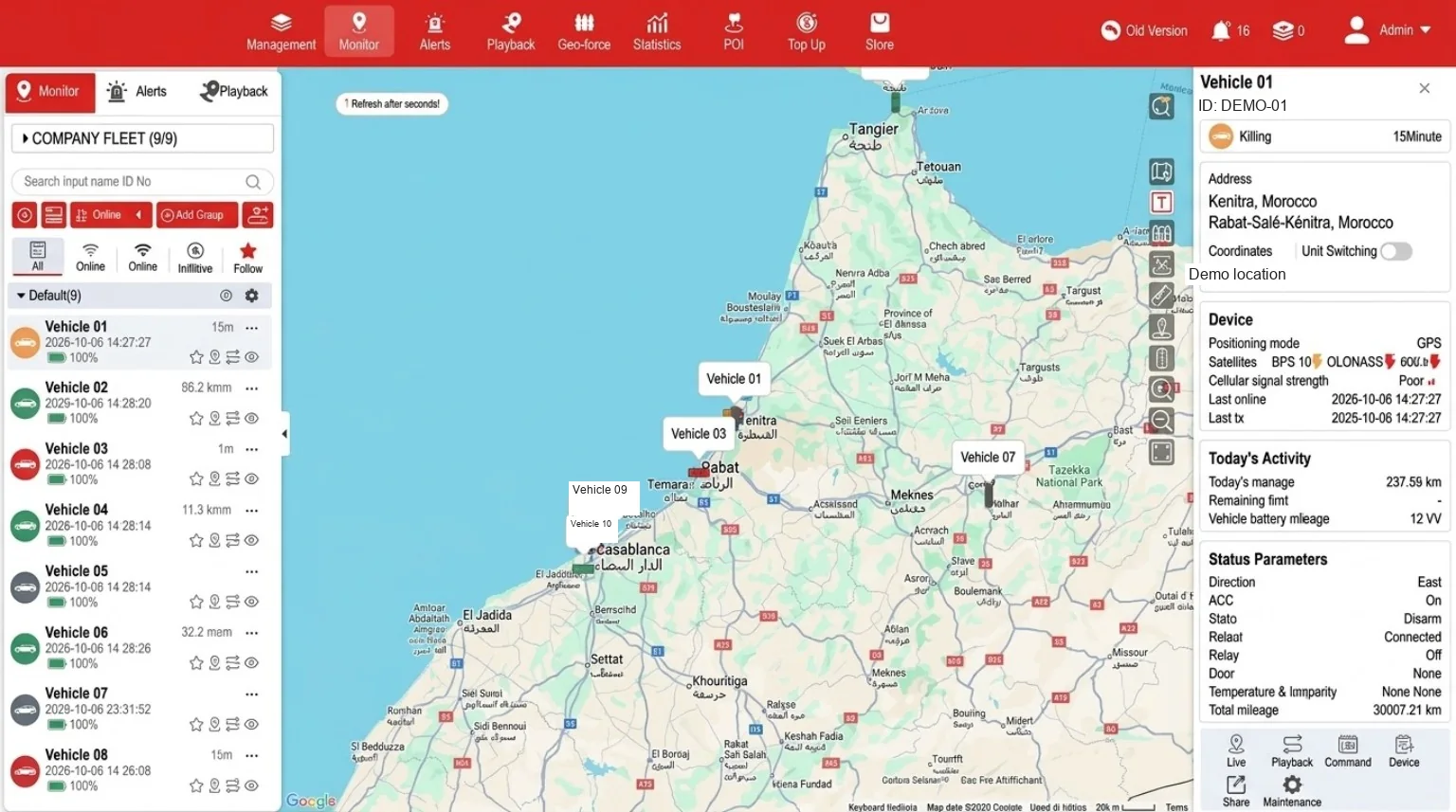Screen dimensions: 1456x812
Task: Open the Alerts page in top navigation
Action: 434,32
